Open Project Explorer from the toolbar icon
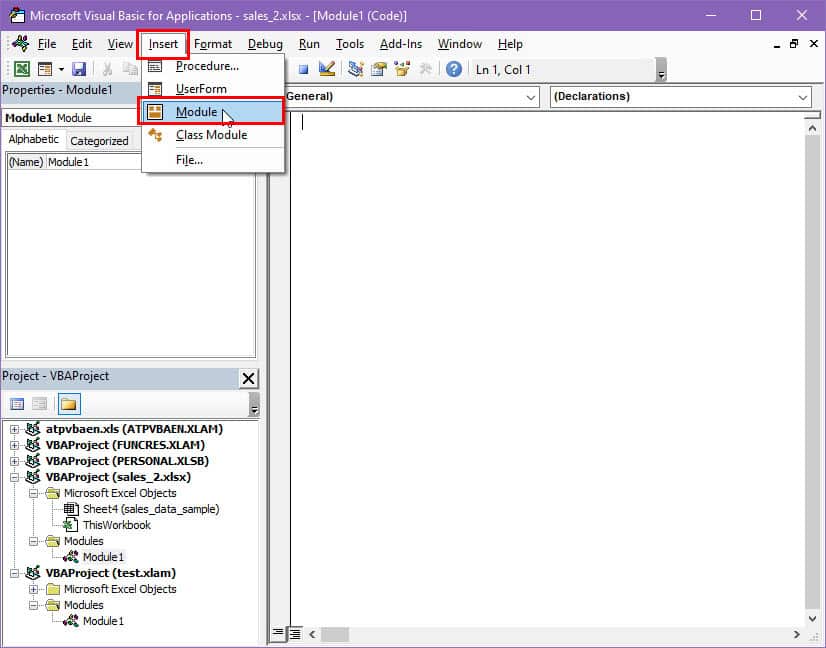 pyautogui.click(x=356, y=69)
